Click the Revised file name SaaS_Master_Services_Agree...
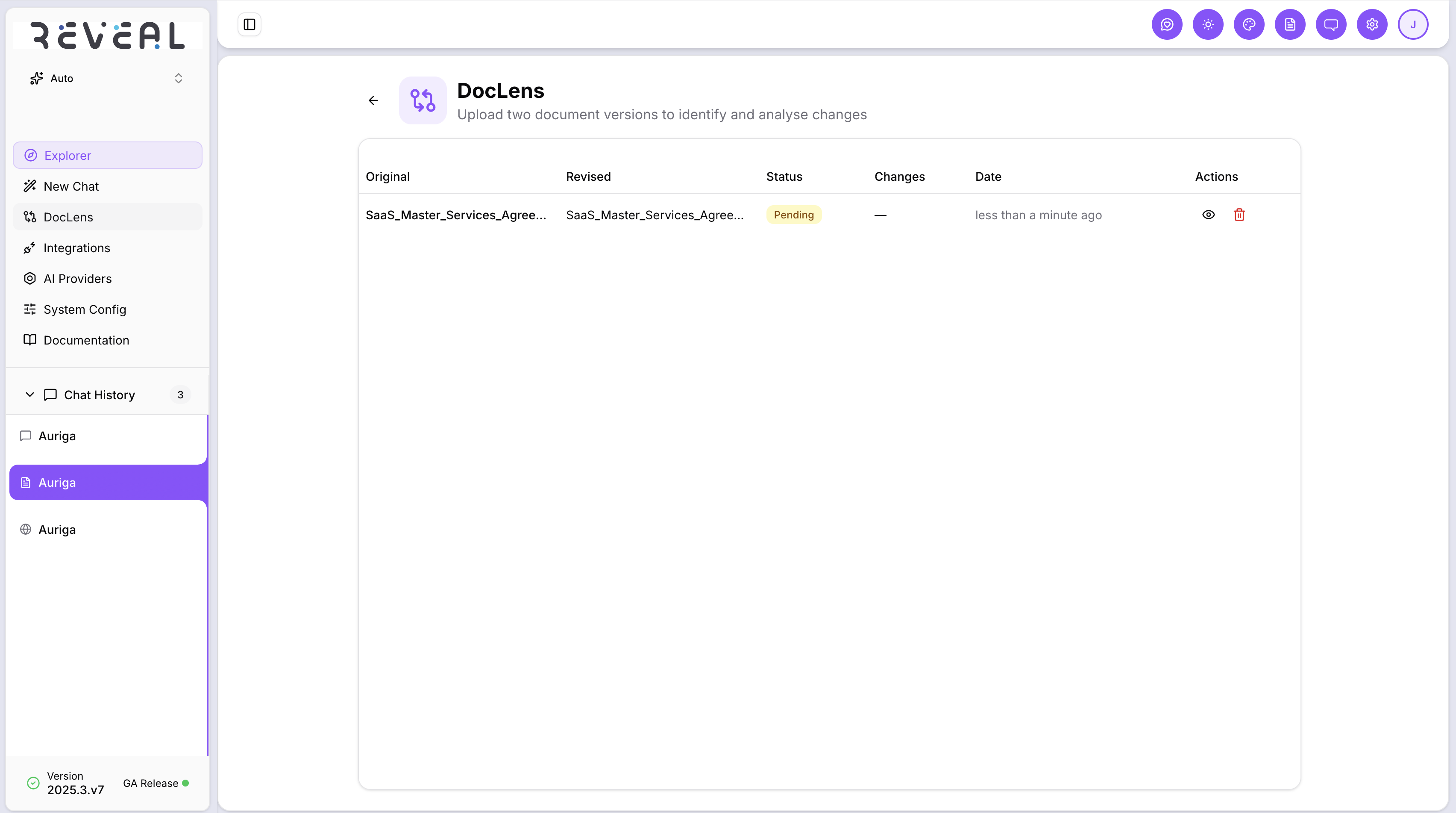The height and width of the screenshot is (813, 1456). tap(655, 215)
